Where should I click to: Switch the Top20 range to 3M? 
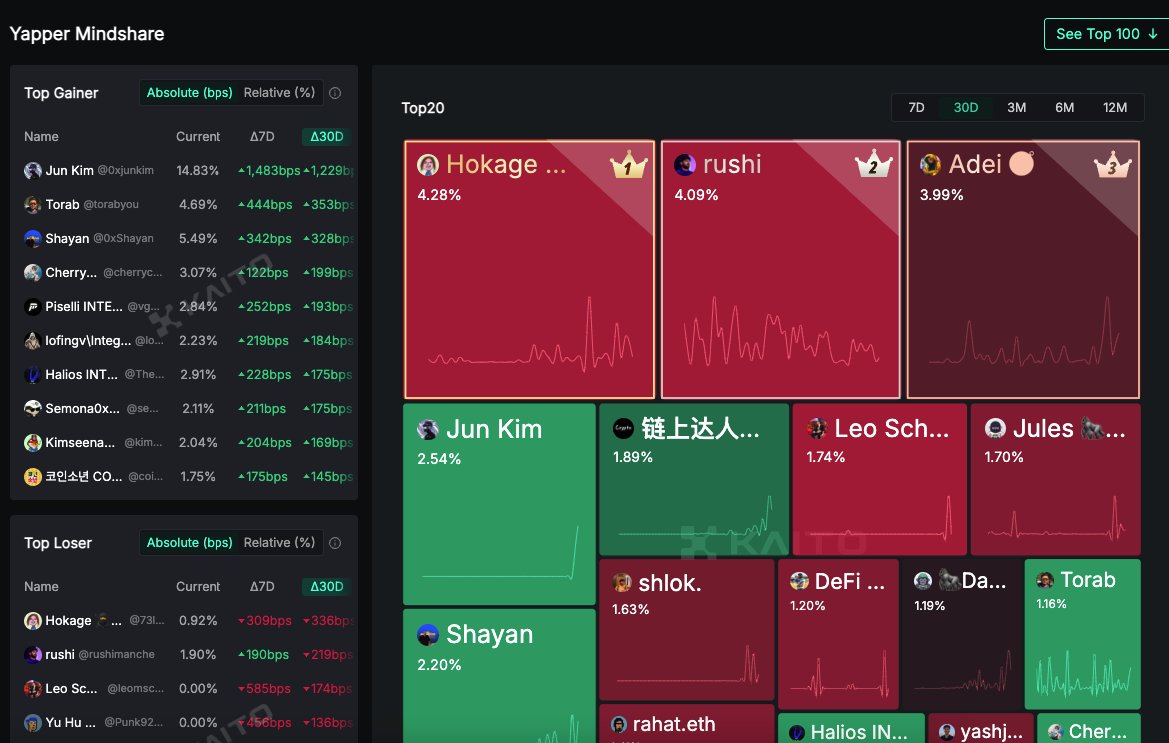point(1016,107)
